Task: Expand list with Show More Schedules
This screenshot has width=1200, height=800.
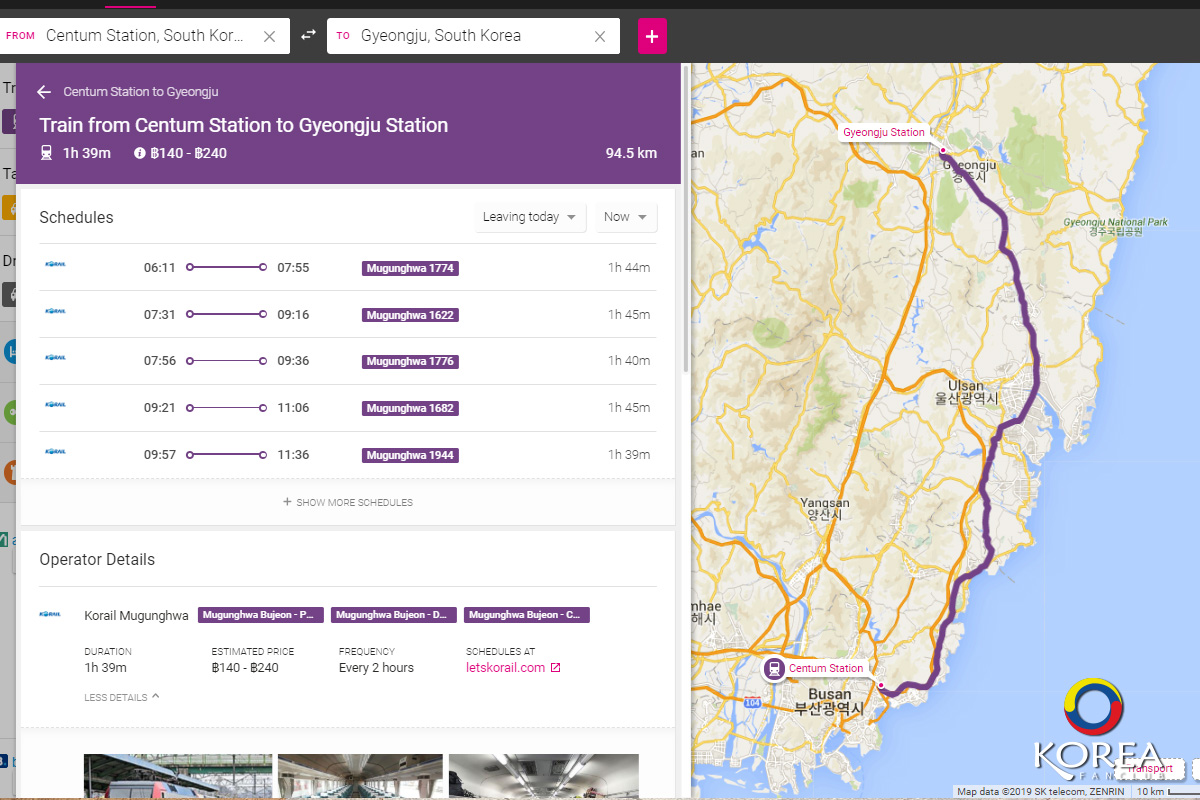Action: (x=347, y=502)
